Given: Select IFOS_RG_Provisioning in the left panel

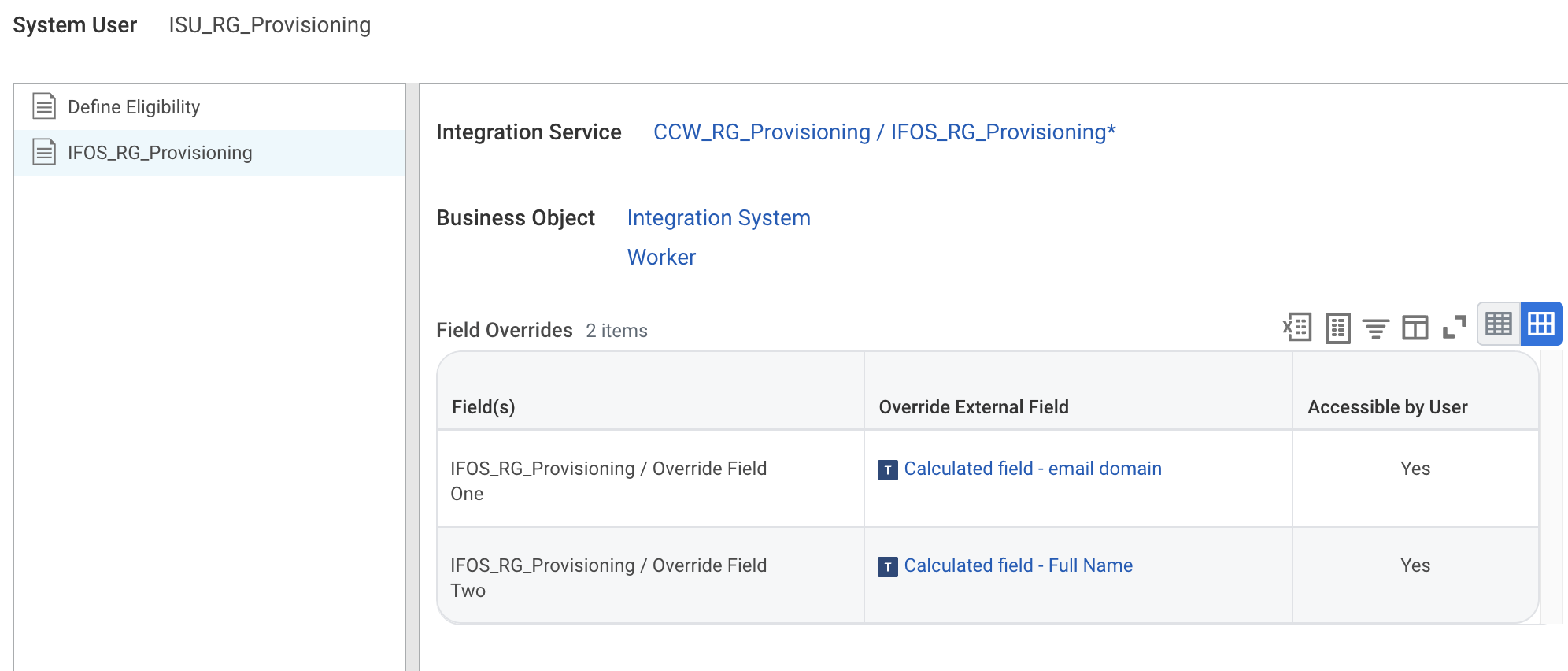Looking at the screenshot, I should tap(209, 153).
